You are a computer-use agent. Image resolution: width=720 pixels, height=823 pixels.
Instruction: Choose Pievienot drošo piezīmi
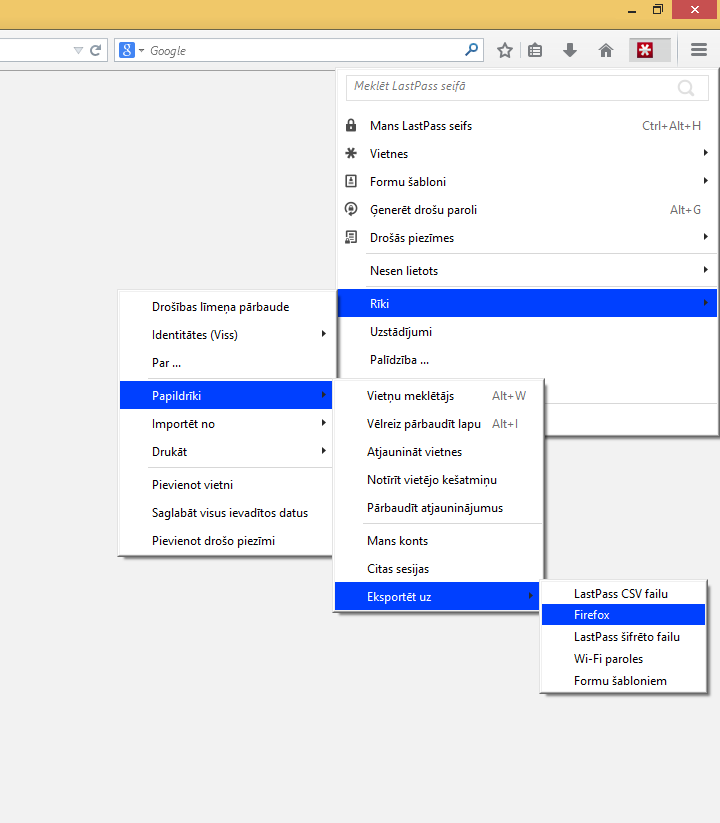(x=226, y=541)
